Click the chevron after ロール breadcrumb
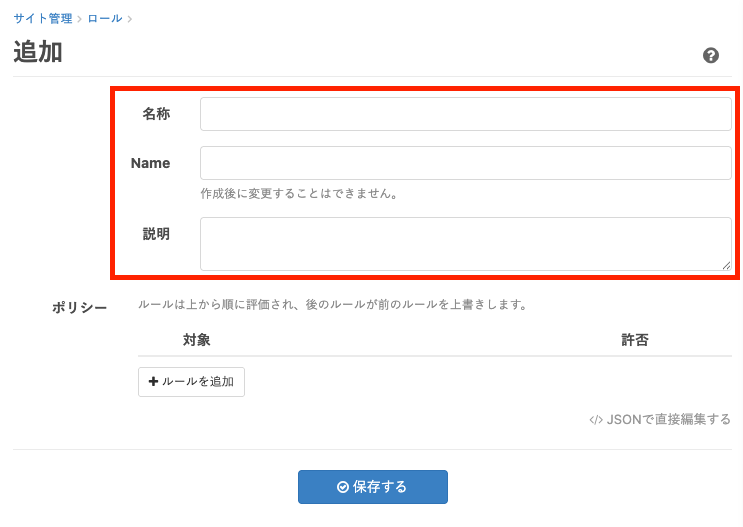Viewport: 743px width, 527px height. click(x=130, y=19)
